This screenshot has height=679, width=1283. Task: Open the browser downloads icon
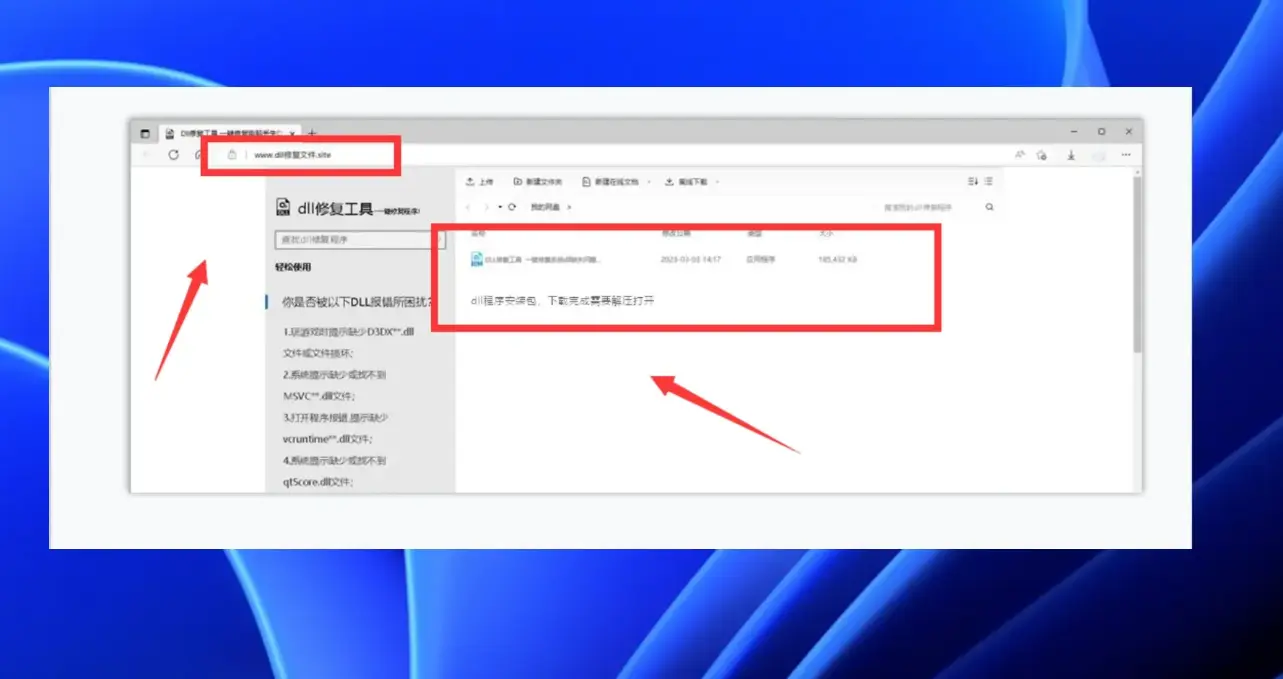1071,155
